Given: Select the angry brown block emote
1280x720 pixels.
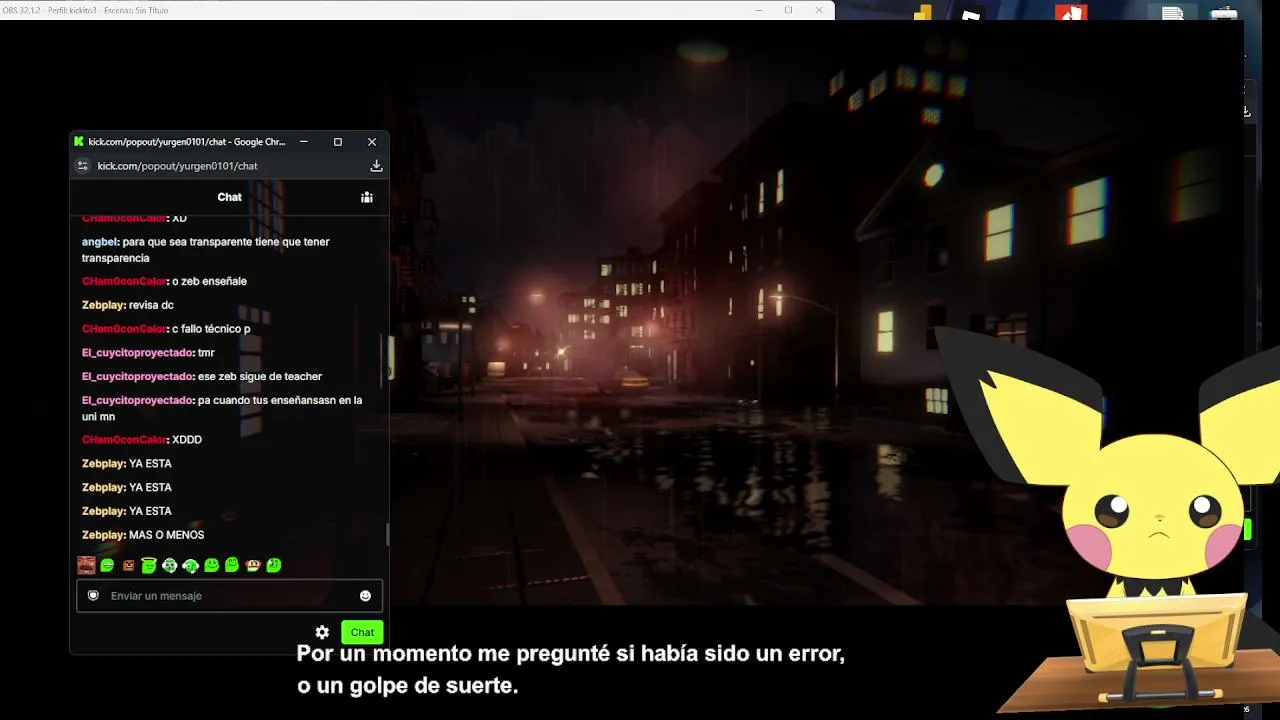Looking at the screenshot, I should point(128,565).
